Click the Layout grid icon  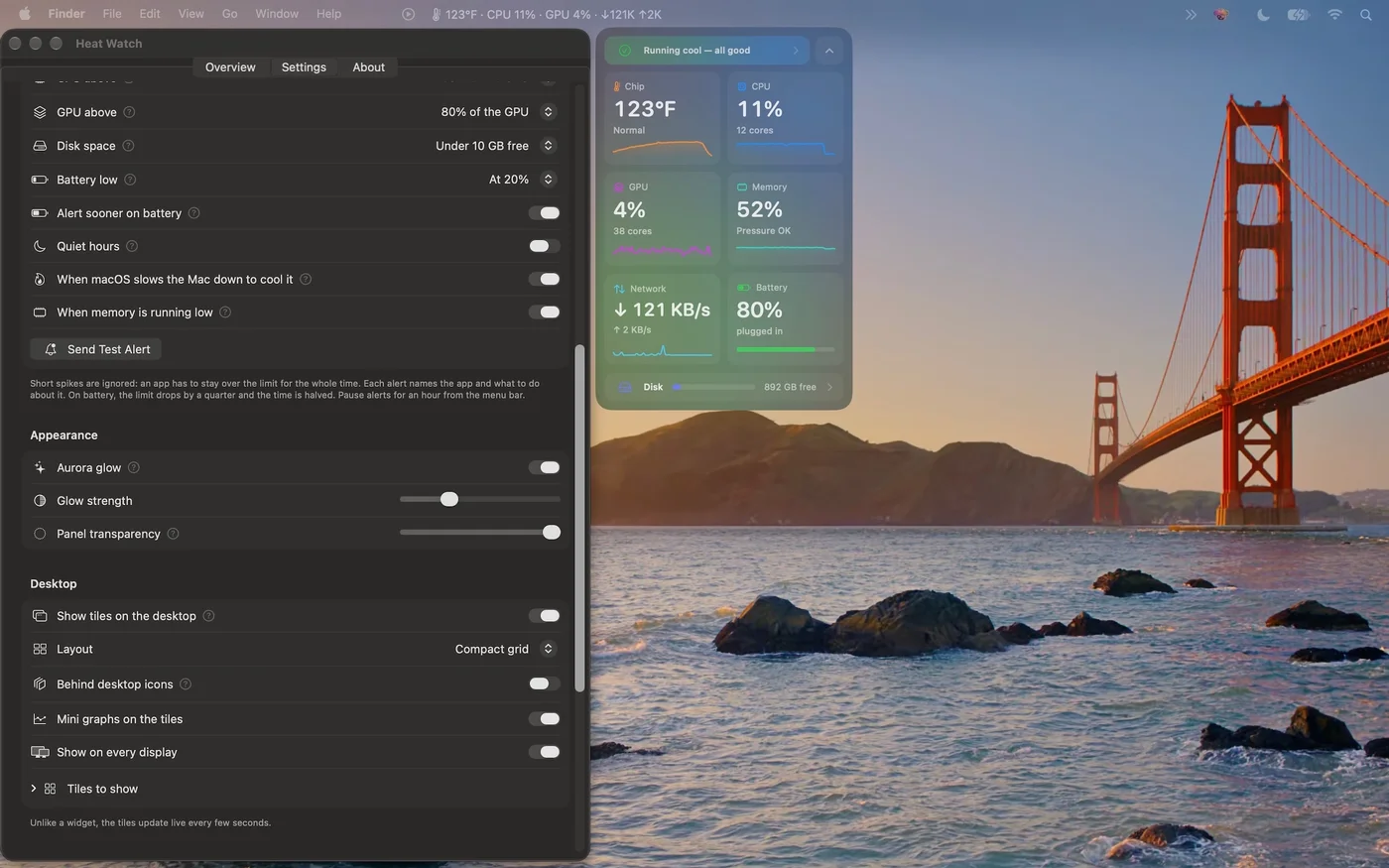click(x=40, y=649)
